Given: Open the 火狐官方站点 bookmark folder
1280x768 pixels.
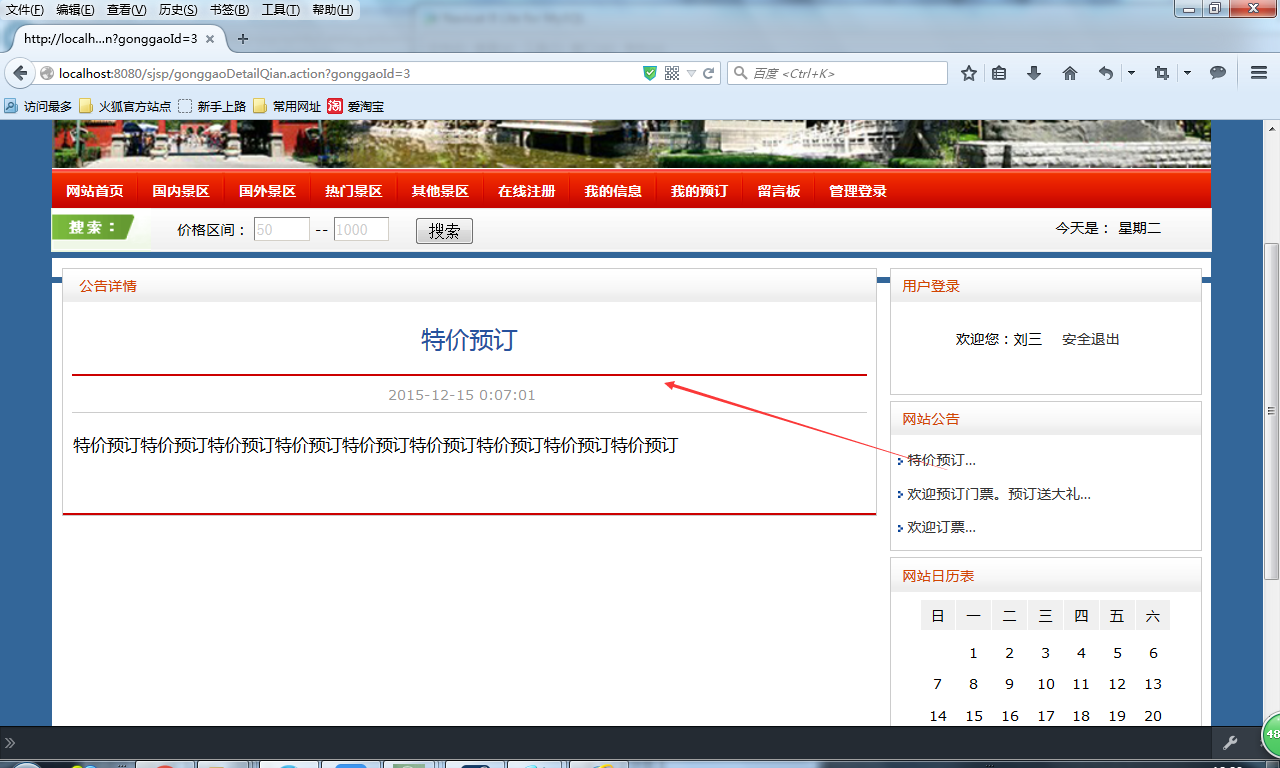Looking at the screenshot, I should [125, 106].
